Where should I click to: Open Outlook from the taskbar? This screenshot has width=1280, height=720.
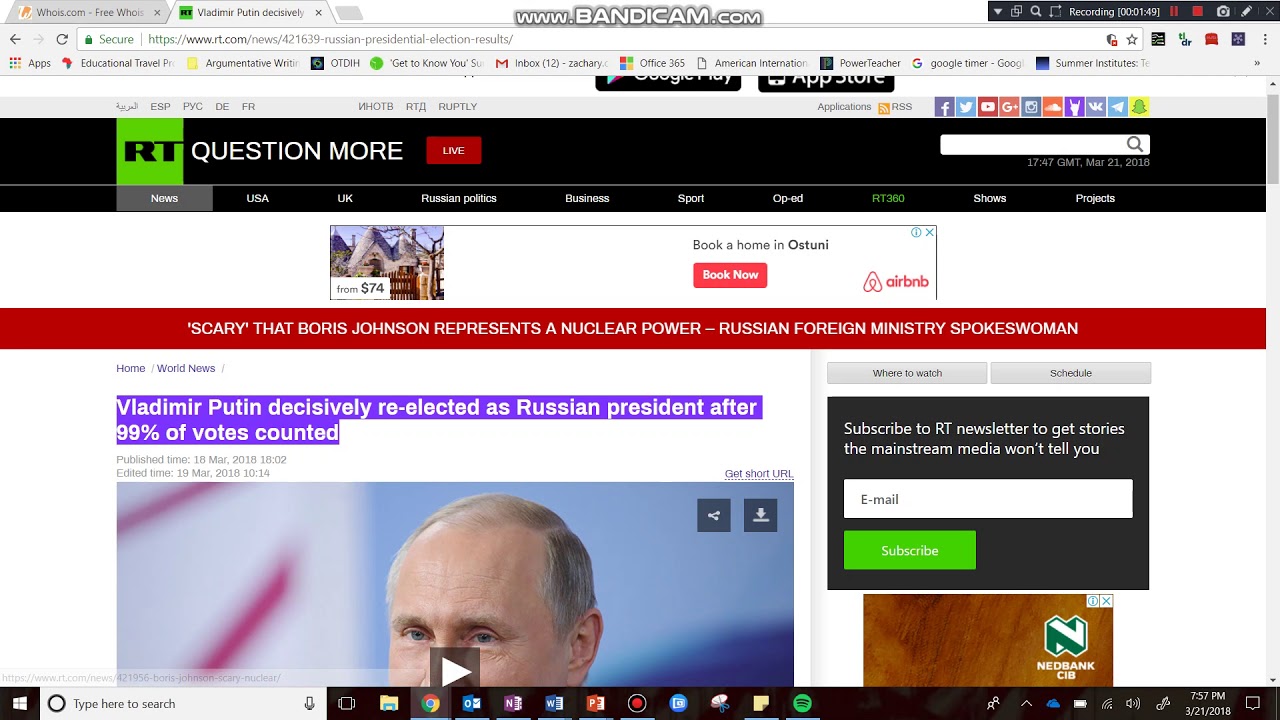[x=471, y=704]
